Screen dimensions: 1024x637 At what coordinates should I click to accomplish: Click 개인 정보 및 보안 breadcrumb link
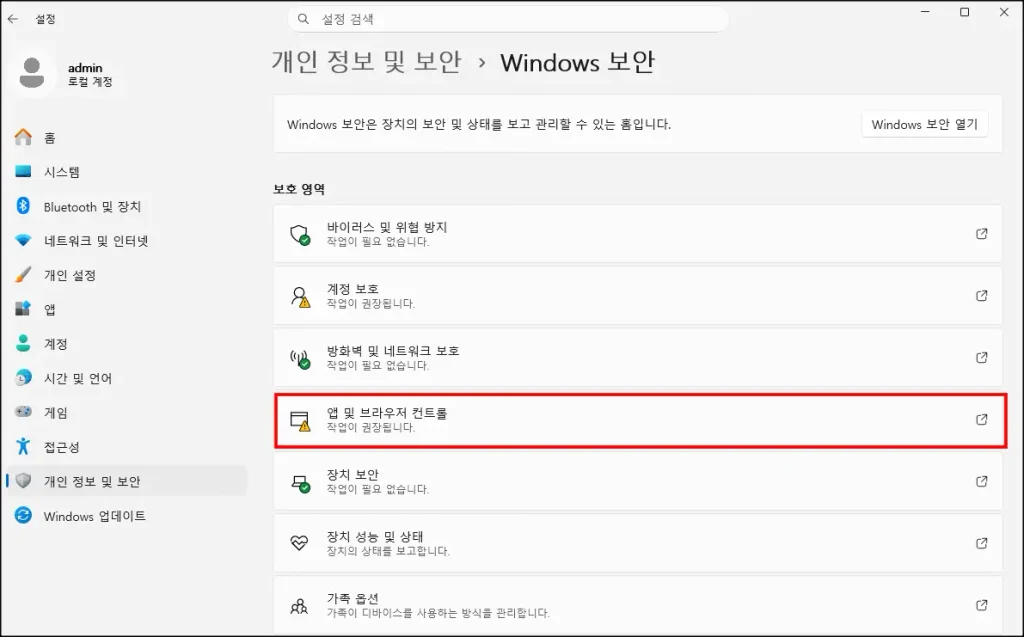point(367,62)
